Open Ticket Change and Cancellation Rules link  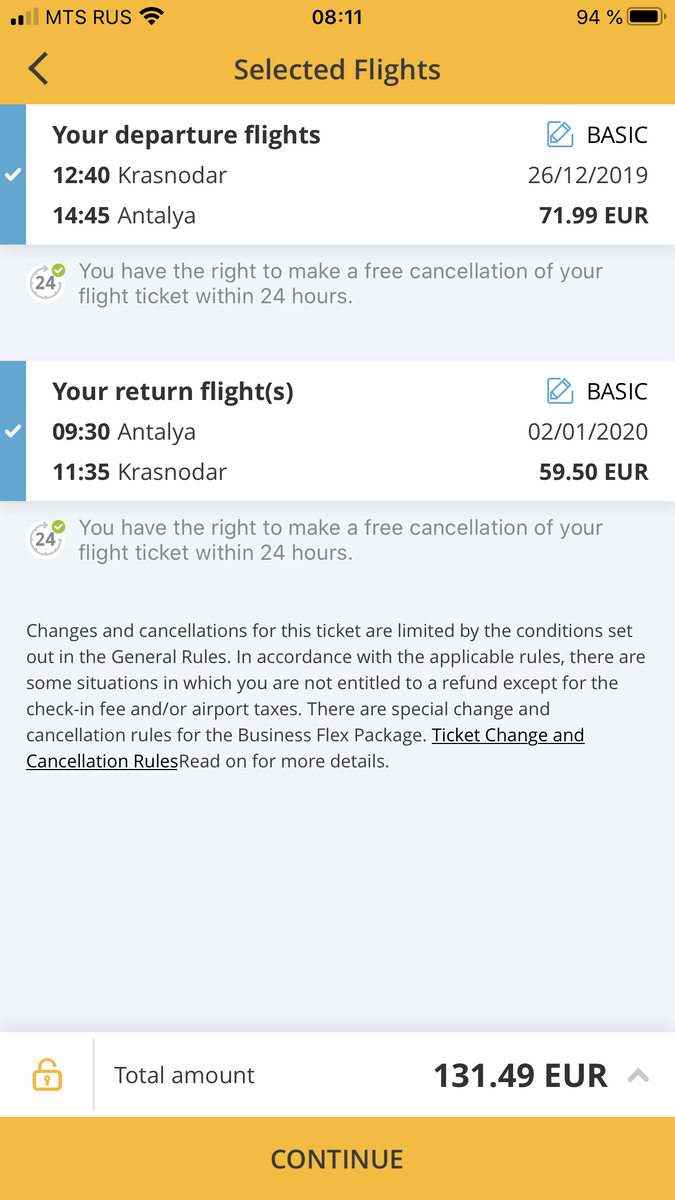point(305,748)
